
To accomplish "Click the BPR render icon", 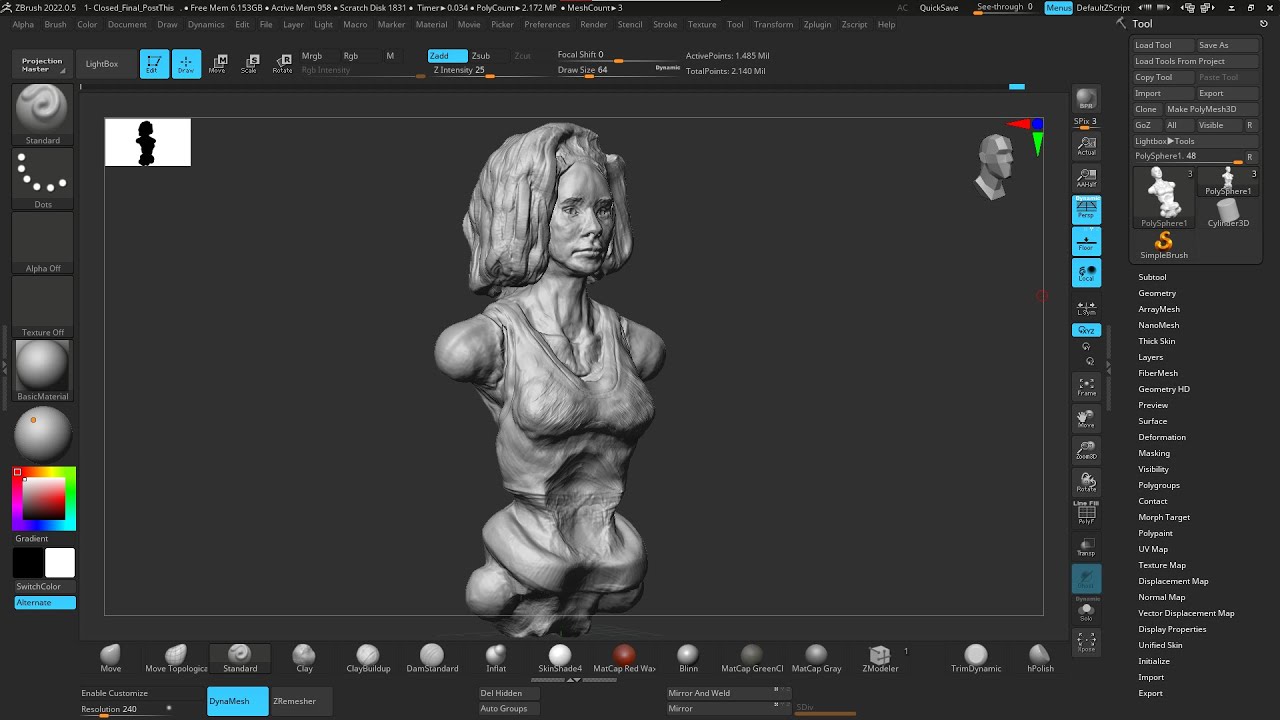I will pyautogui.click(x=1086, y=99).
